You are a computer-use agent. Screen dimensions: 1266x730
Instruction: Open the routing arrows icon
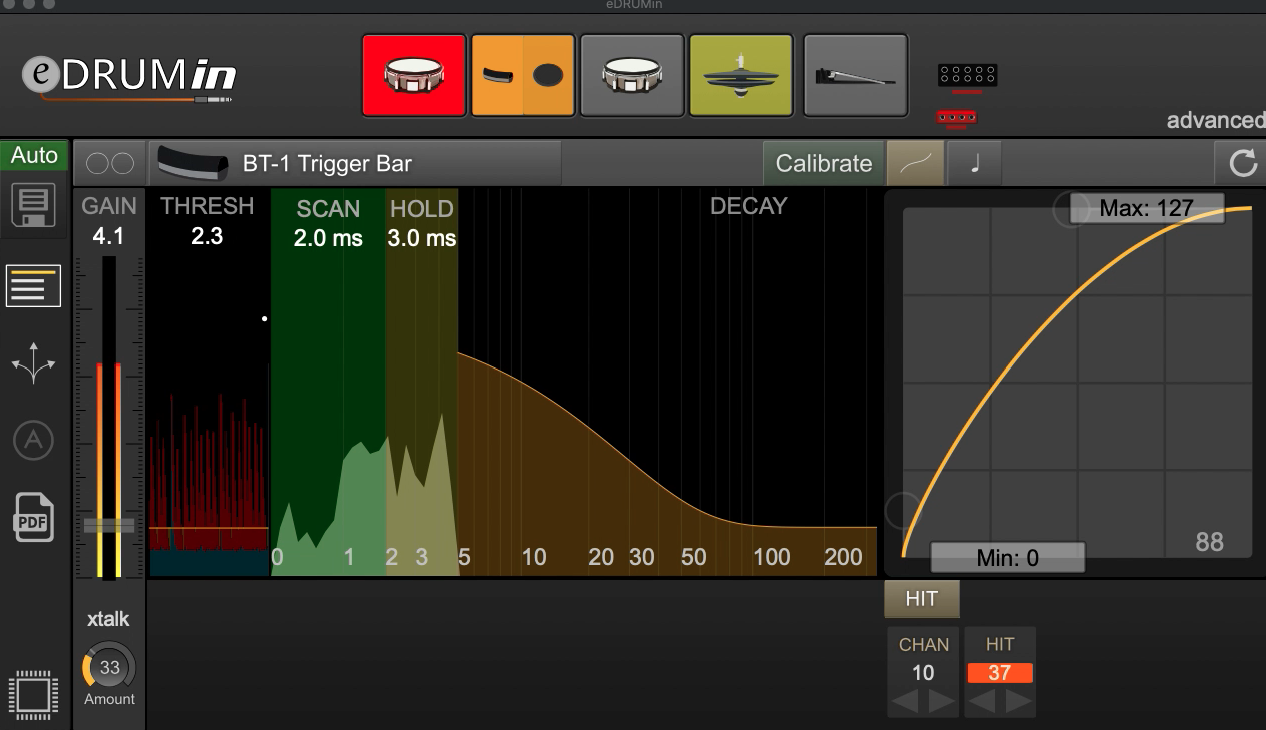(x=33, y=362)
